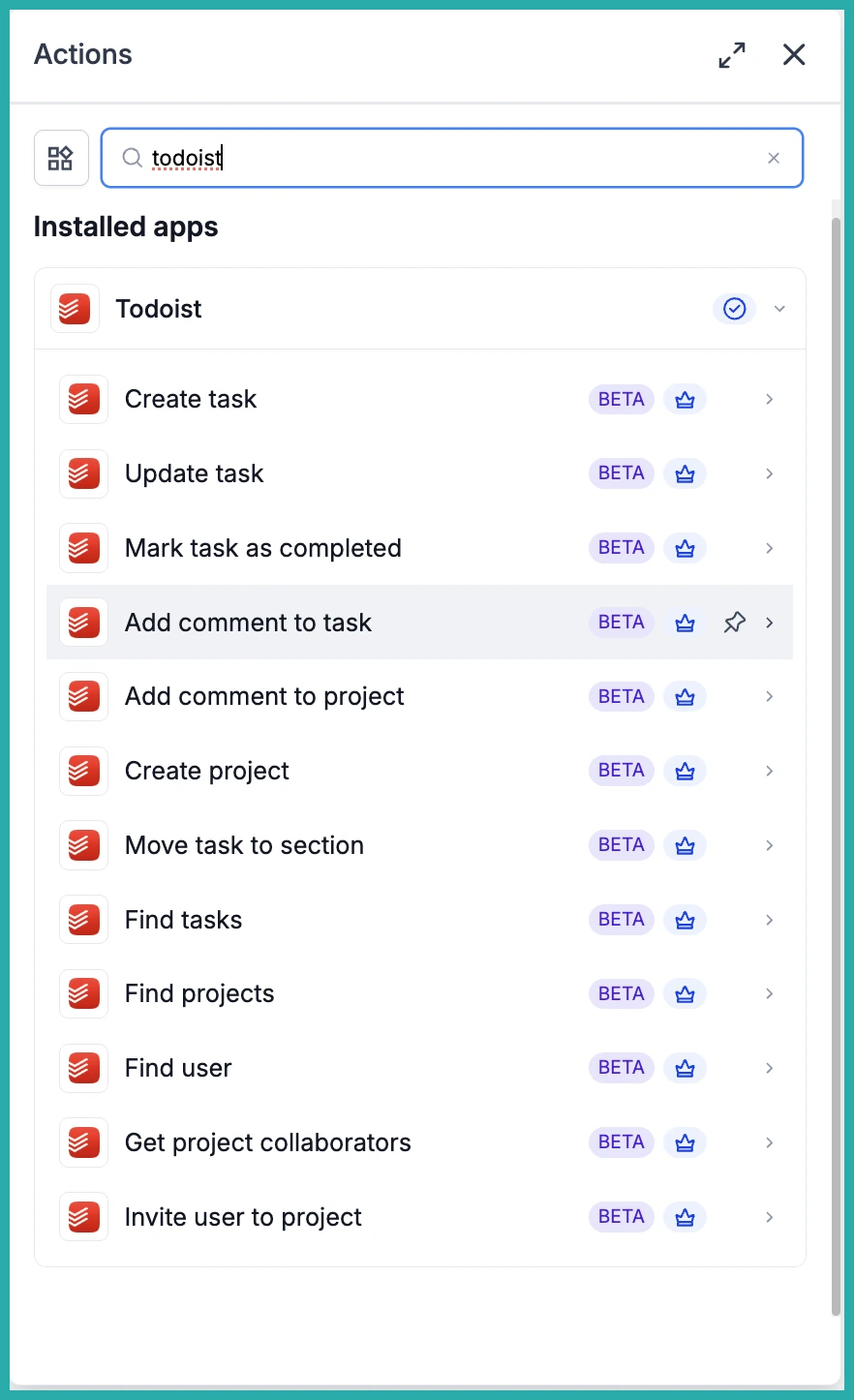Click the chevron on Add comment to task row
Viewport: 854px width, 1400px height.
coord(770,623)
